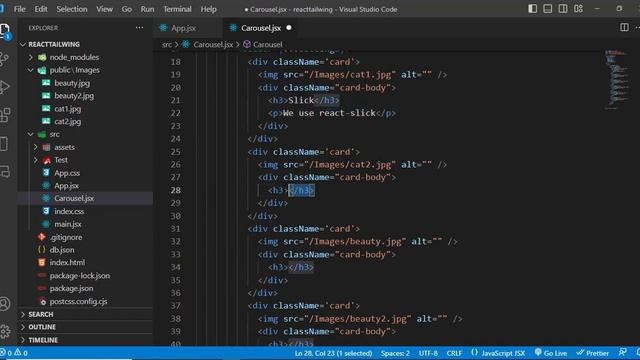Click the src breadcrumb segment
The width and height of the screenshot is (640, 360).
[167, 44]
